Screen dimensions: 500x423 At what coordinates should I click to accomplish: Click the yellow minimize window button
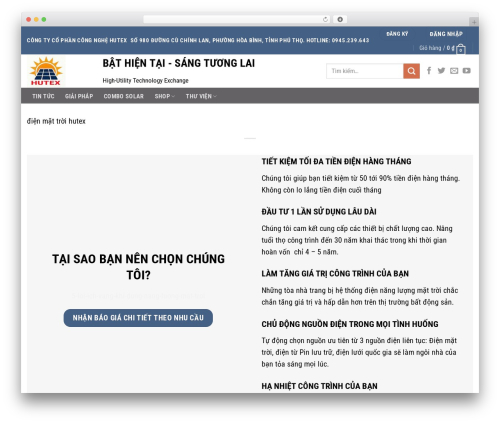pos(36,19)
